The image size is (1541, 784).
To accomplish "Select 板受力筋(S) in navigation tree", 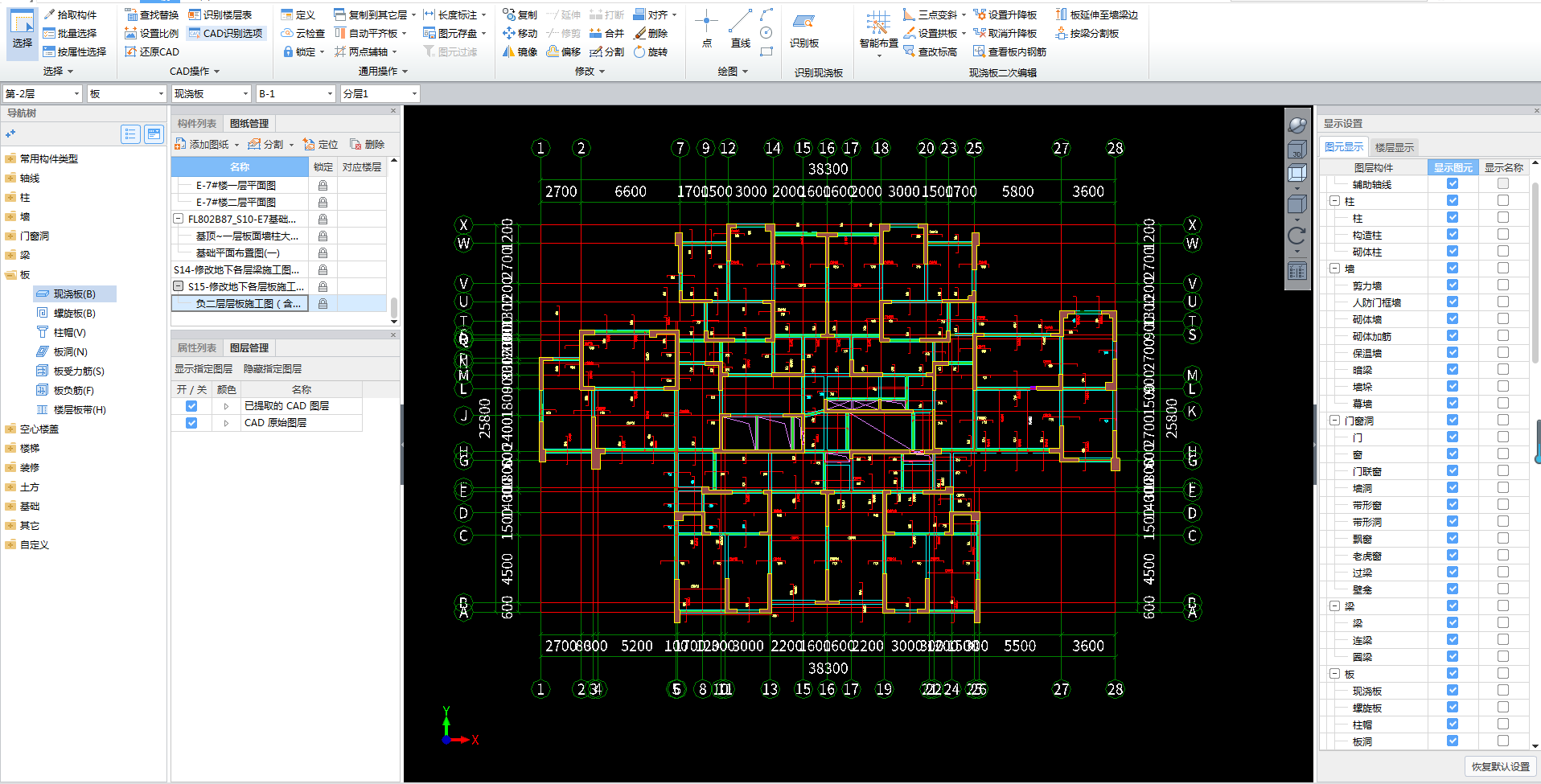I will (x=70, y=371).
